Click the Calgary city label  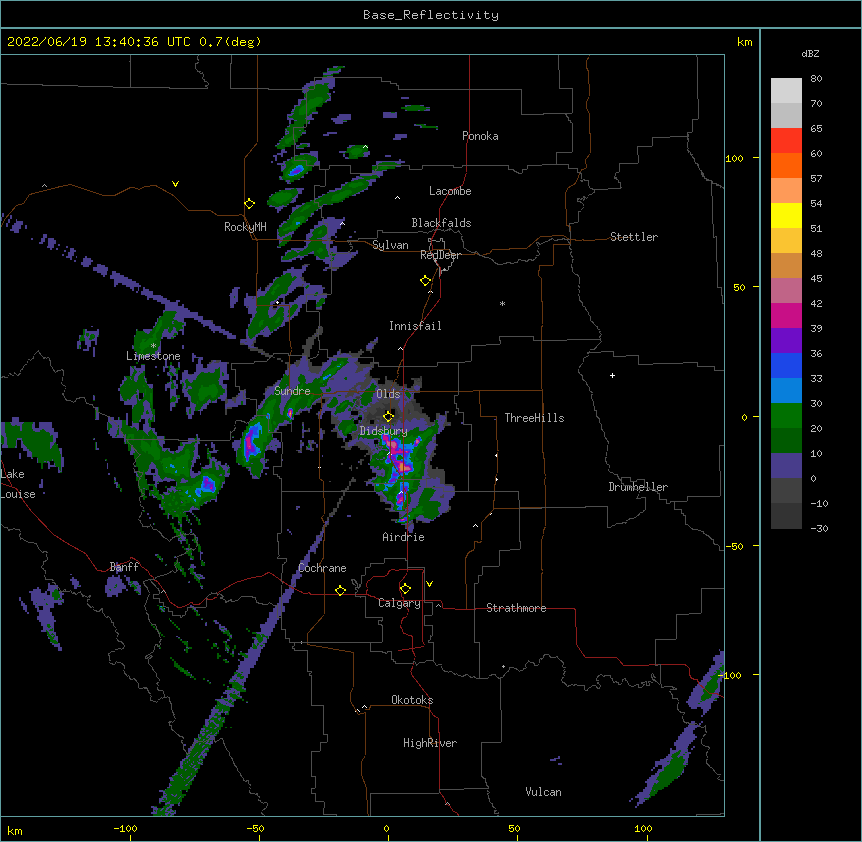pos(399,603)
